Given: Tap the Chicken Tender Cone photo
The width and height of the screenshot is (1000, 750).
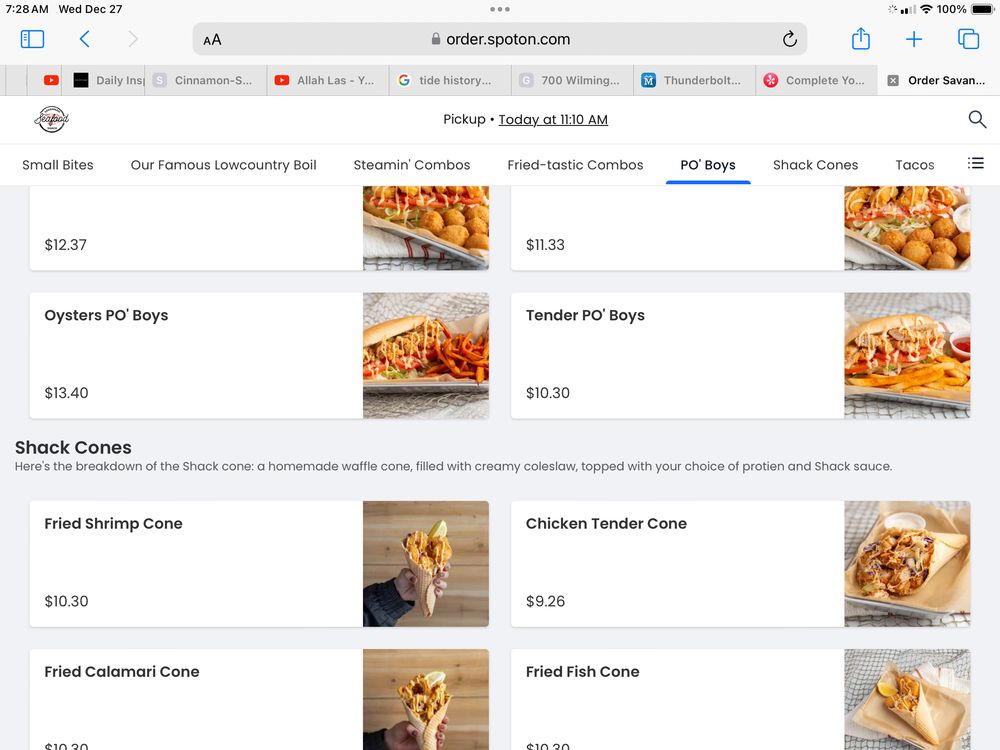Looking at the screenshot, I should point(908,564).
